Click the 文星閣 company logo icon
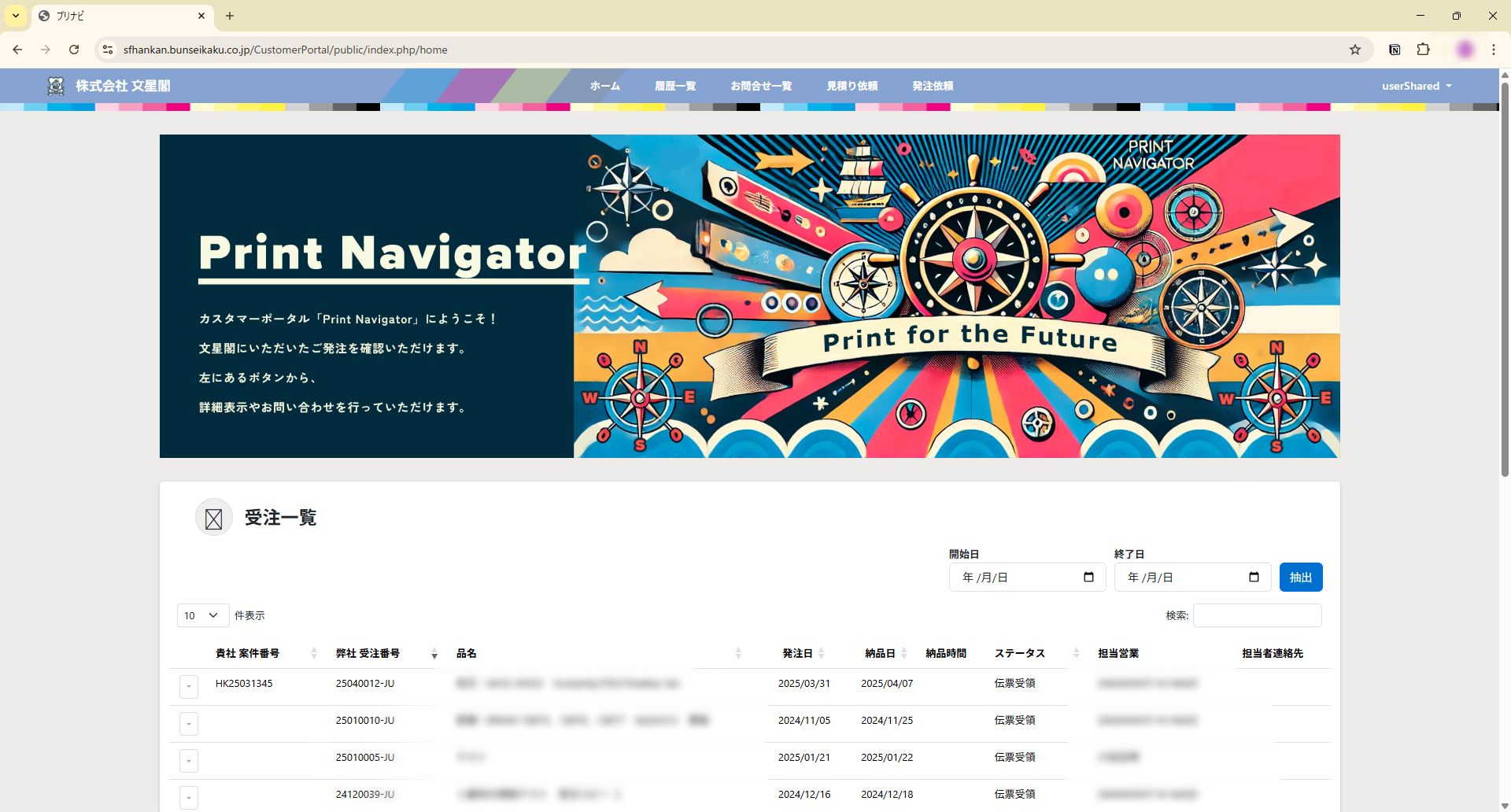 tap(56, 86)
